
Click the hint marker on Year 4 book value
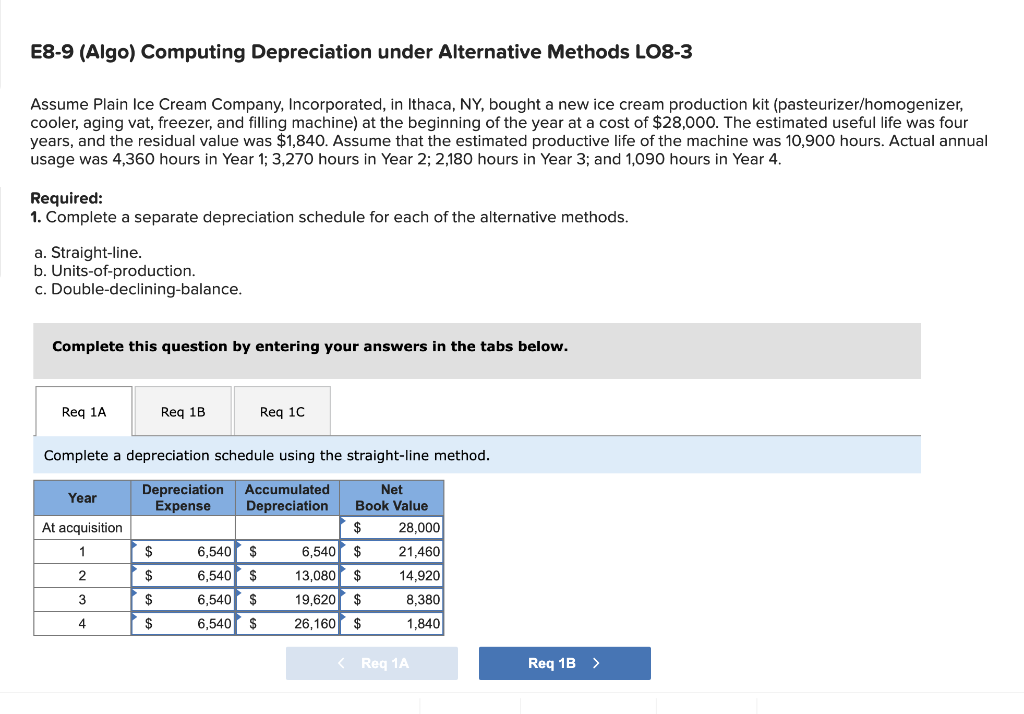point(345,618)
